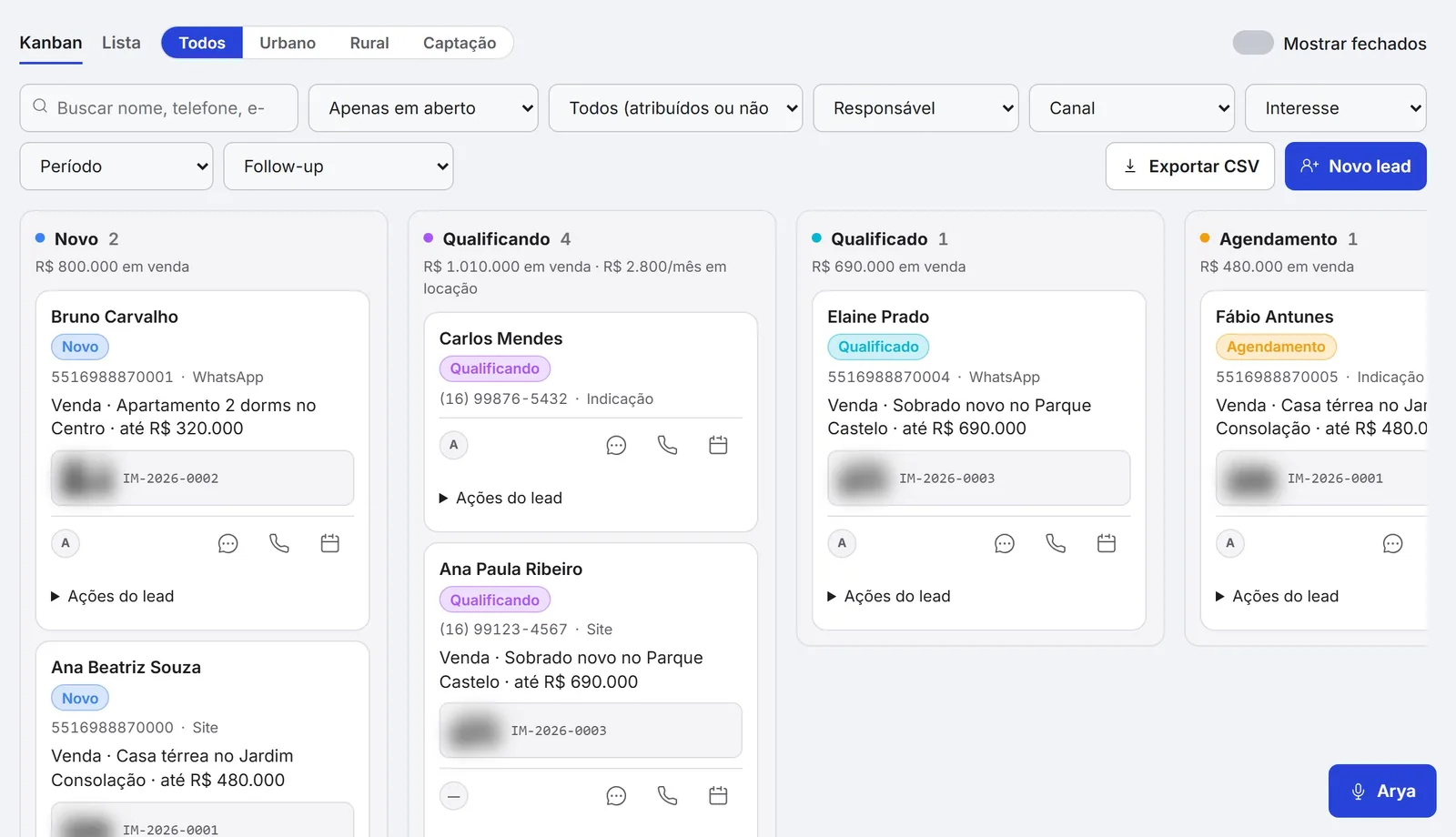This screenshot has width=1456, height=837.
Task: Call Carlos Mendes via phone icon
Action: tap(667, 446)
